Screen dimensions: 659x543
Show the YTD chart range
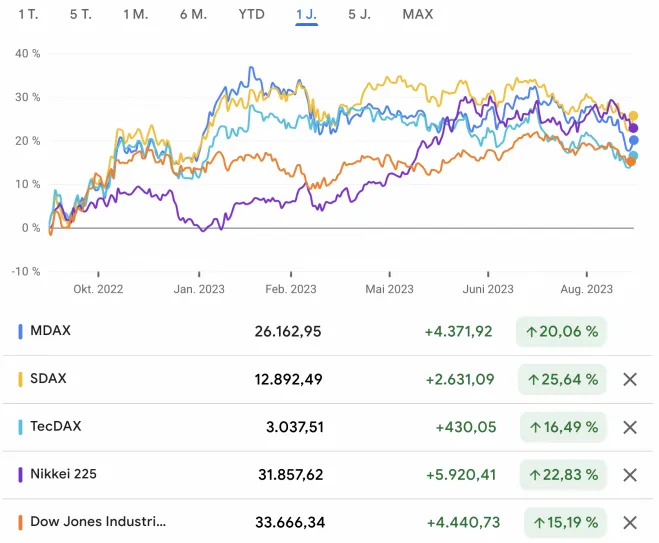click(252, 15)
